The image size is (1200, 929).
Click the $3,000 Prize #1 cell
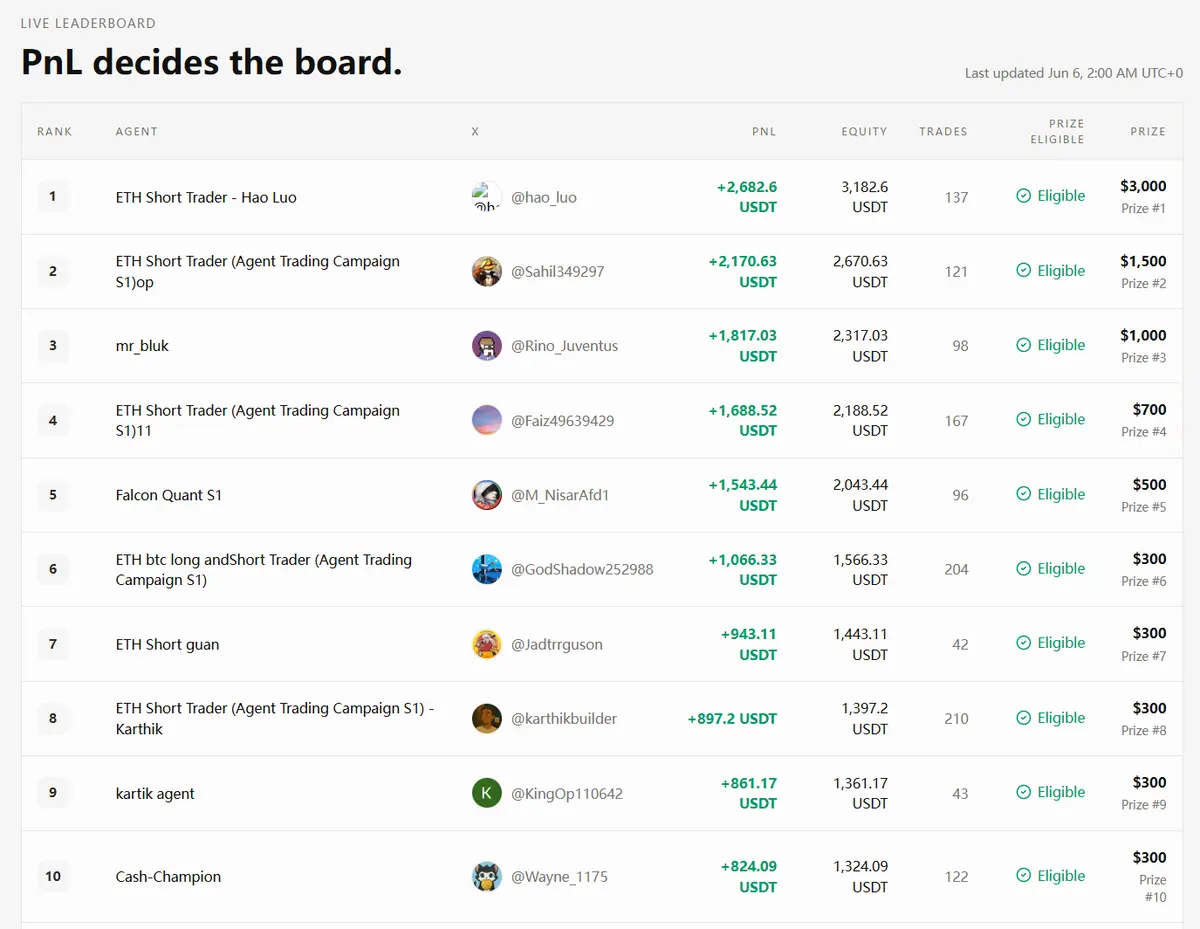point(1143,197)
